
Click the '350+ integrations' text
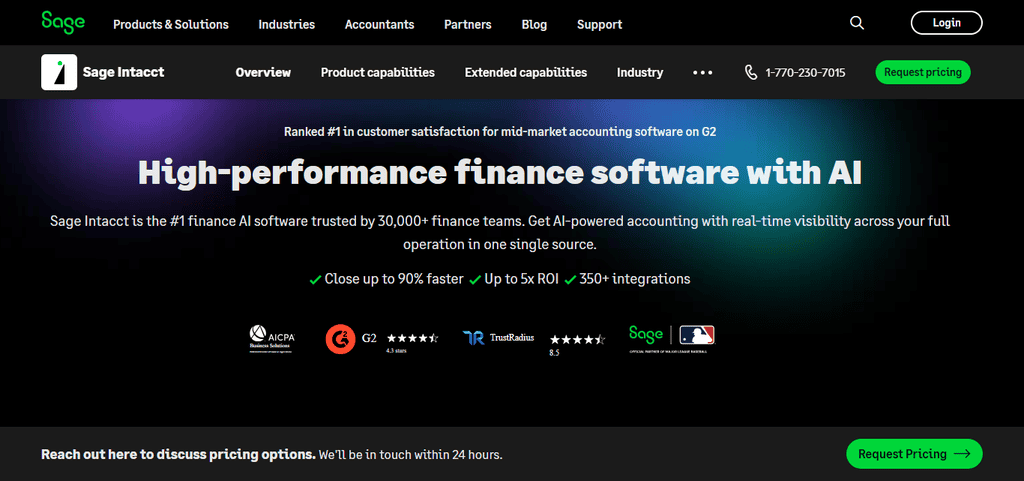(635, 279)
